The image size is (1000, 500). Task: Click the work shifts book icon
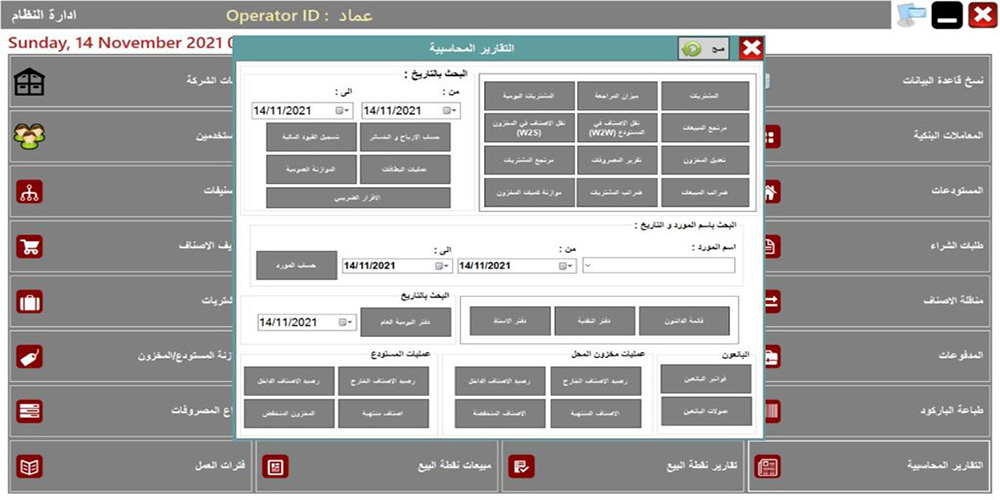pos(30,466)
